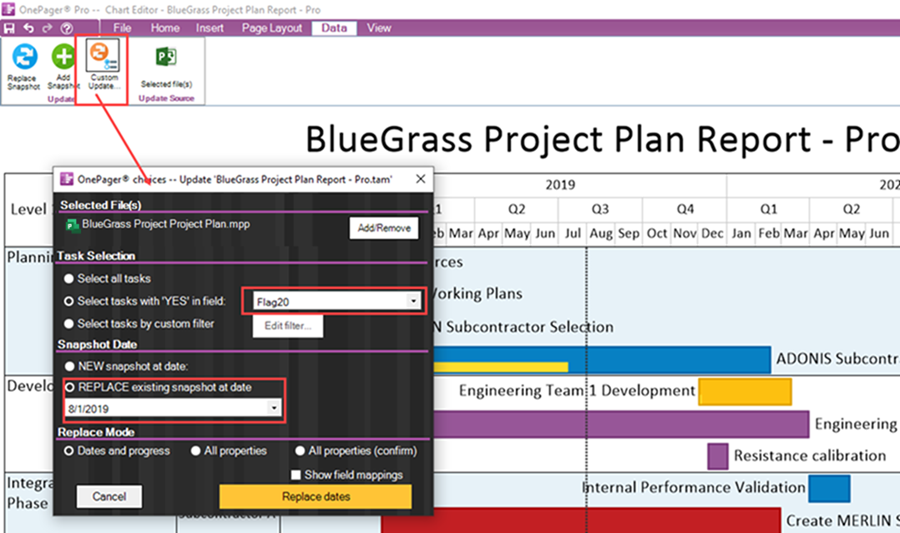
Task: Open the Custom Update tool
Action: (x=103, y=54)
